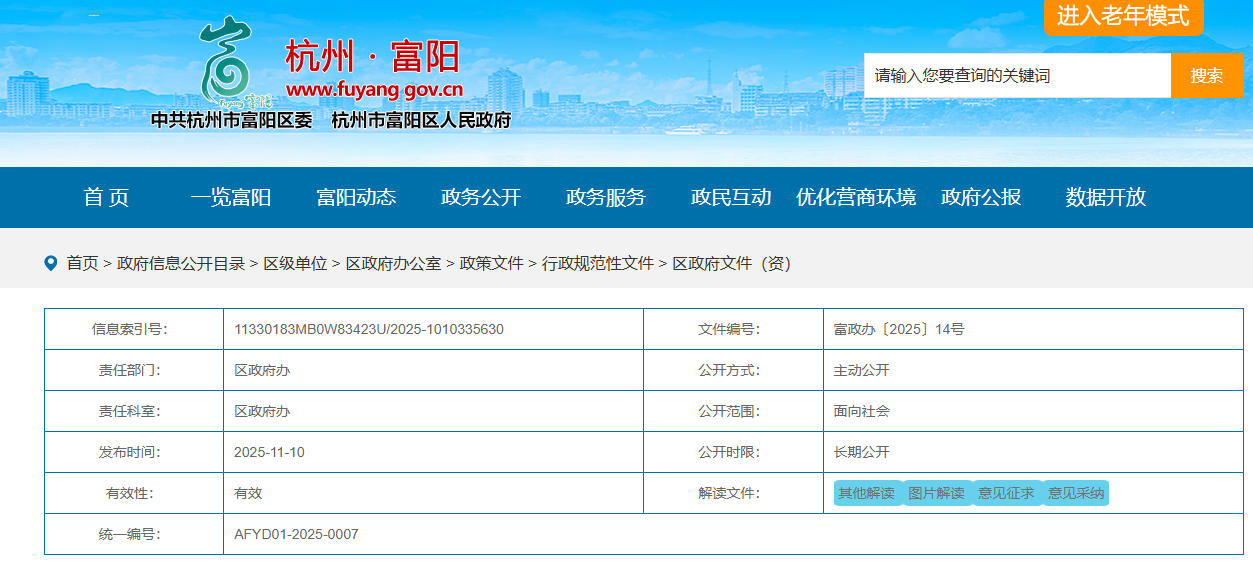This screenshot has height=571, width=1253.
Task: Click the 解读文件 label cell
Action: point(734,493)
